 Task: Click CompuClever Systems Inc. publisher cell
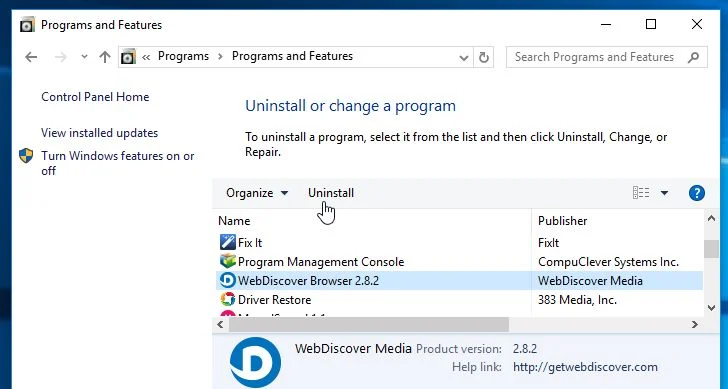pyautogui.click(x=608, y=262)
